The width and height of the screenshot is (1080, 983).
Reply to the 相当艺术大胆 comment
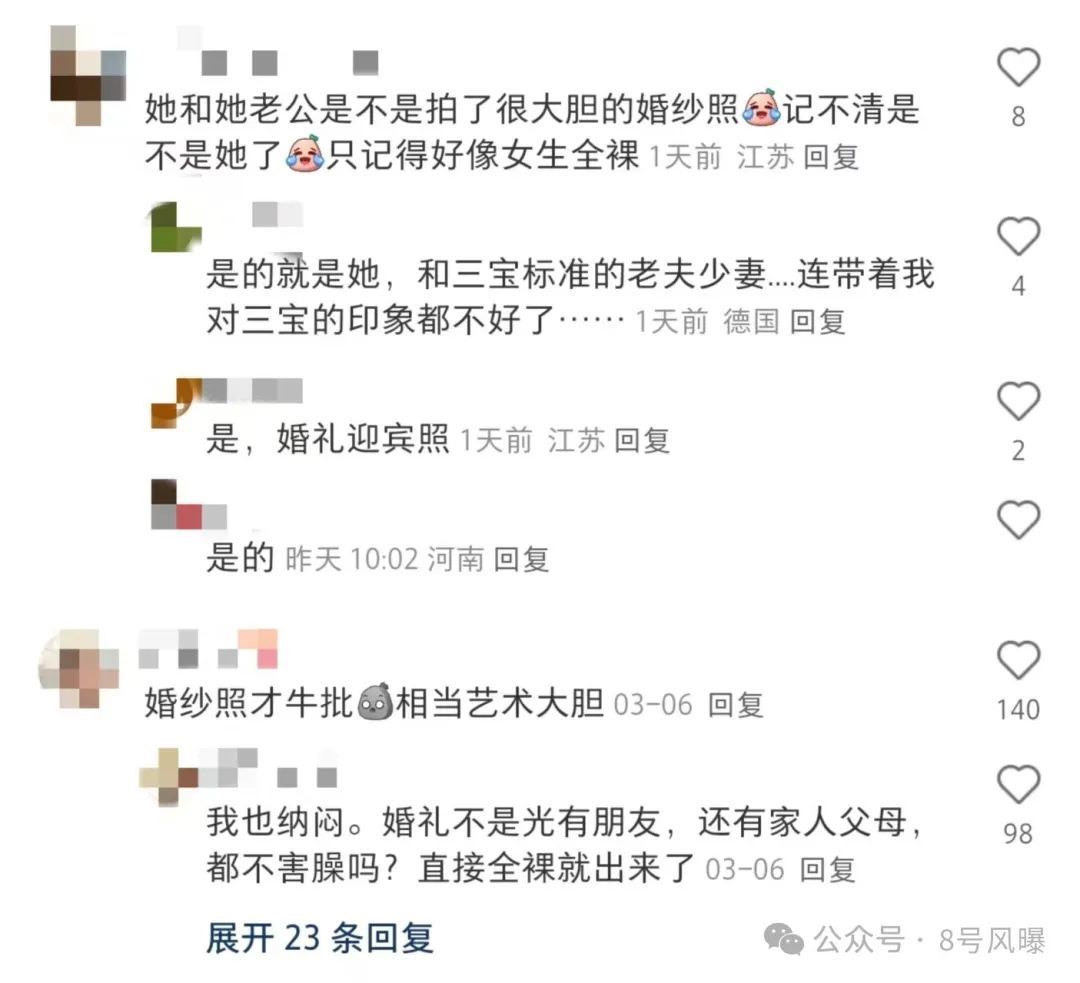coord(736,705)
